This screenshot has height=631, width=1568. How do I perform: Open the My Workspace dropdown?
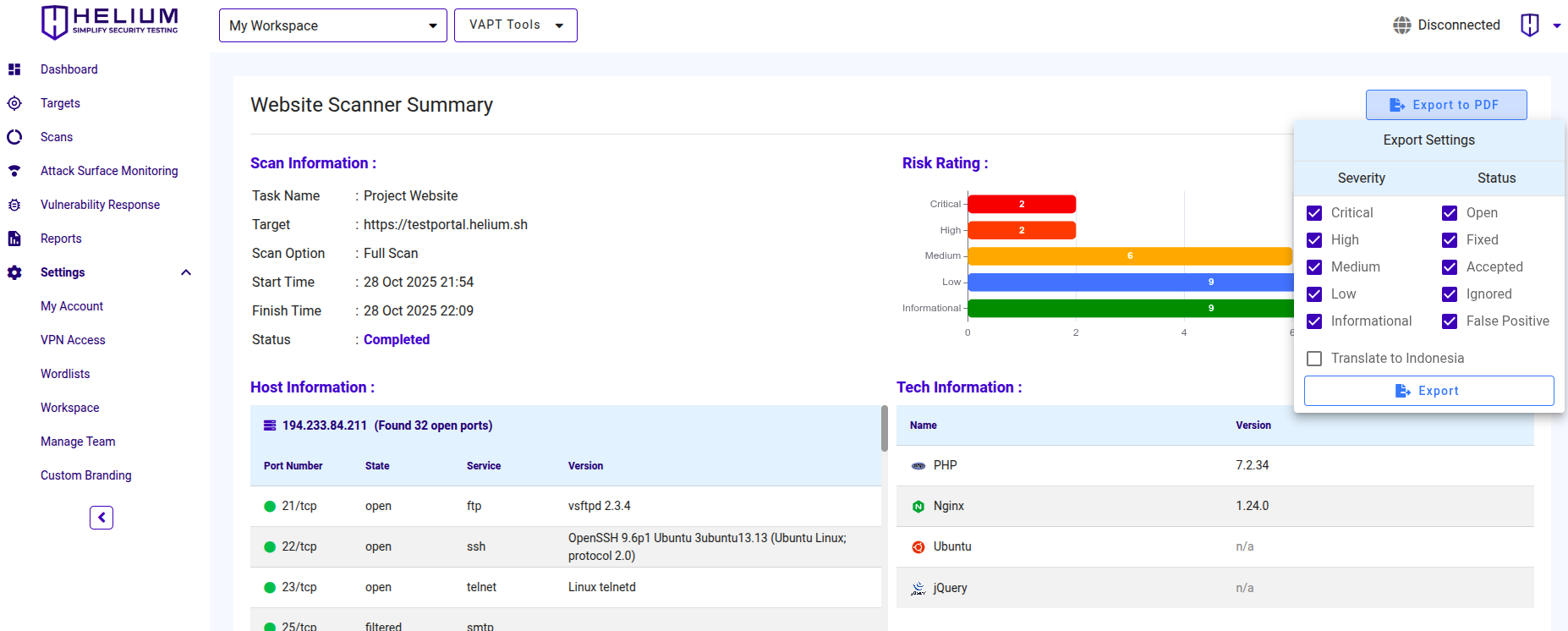point(332,25)
